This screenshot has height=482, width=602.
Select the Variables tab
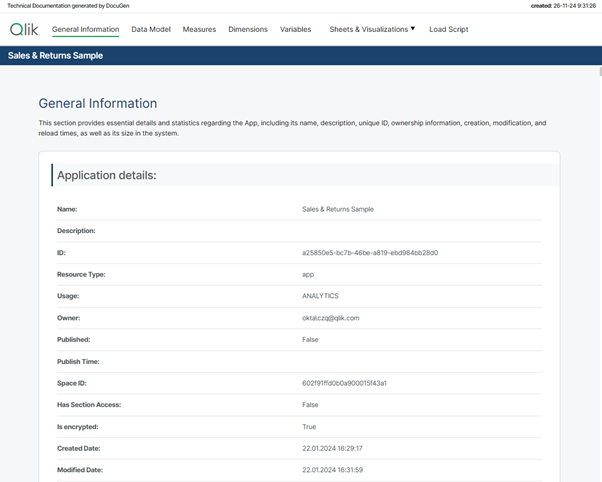point(296,30)
